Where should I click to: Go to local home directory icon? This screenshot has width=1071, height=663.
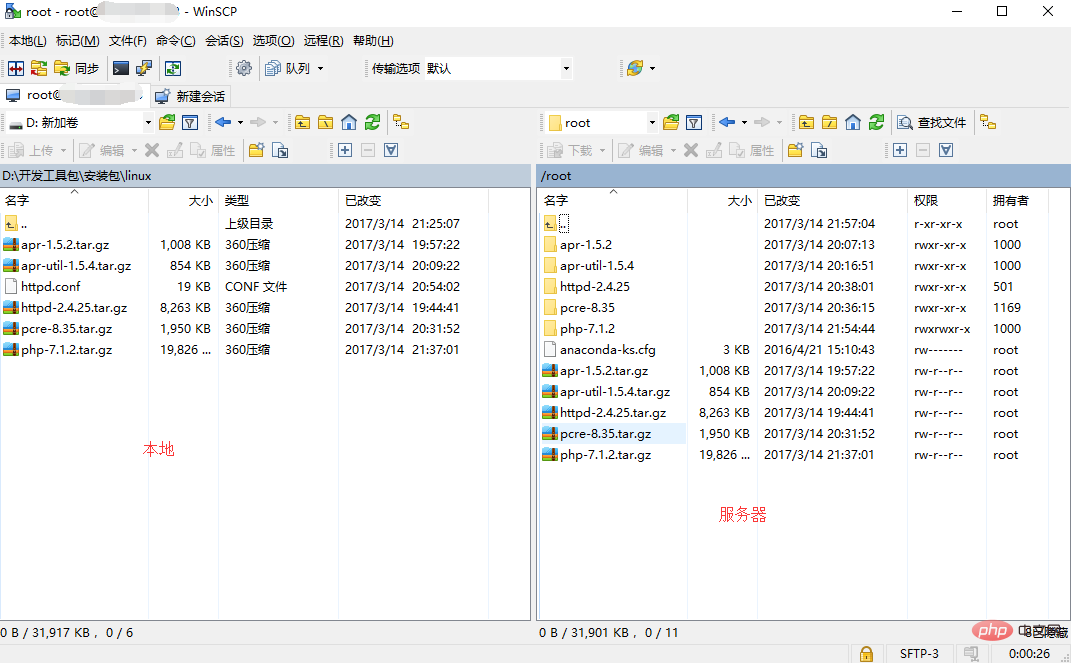tap(349, 122)
